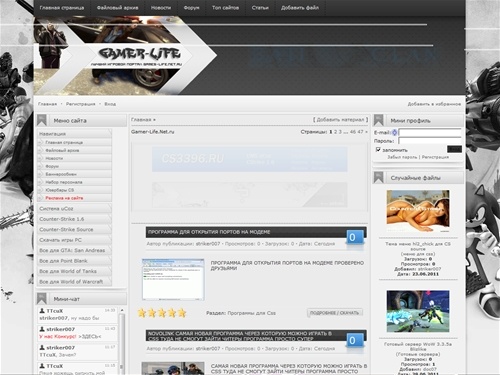Viewport: 500px width, 375px height.
Task: Select 'Новости' in sidebar navigation
Action: 54,158
